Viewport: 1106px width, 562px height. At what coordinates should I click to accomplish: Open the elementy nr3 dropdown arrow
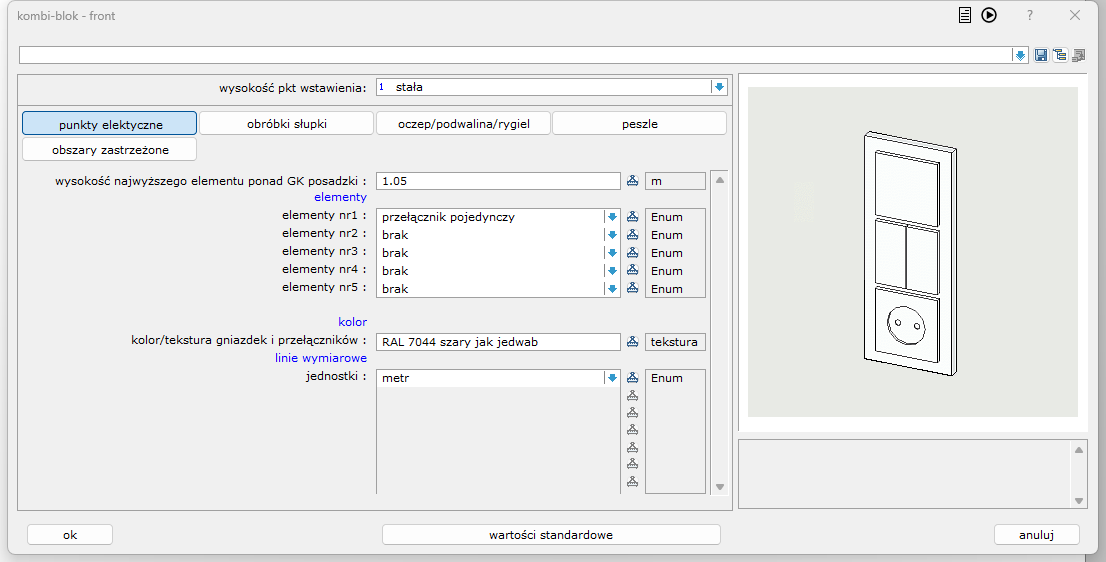pyautogui.click(x=612, y=253)
